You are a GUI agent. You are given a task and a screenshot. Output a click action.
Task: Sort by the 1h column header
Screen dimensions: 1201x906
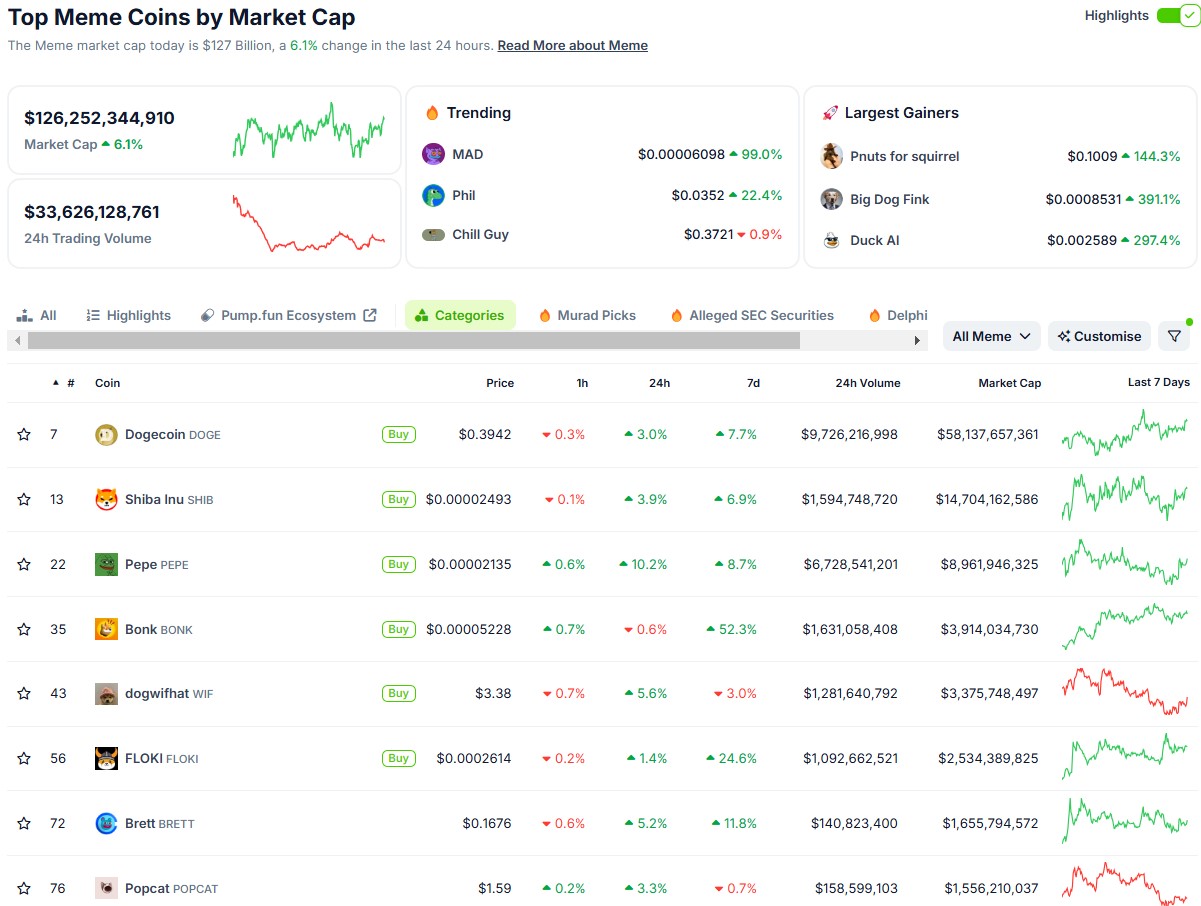pos(582,383)
